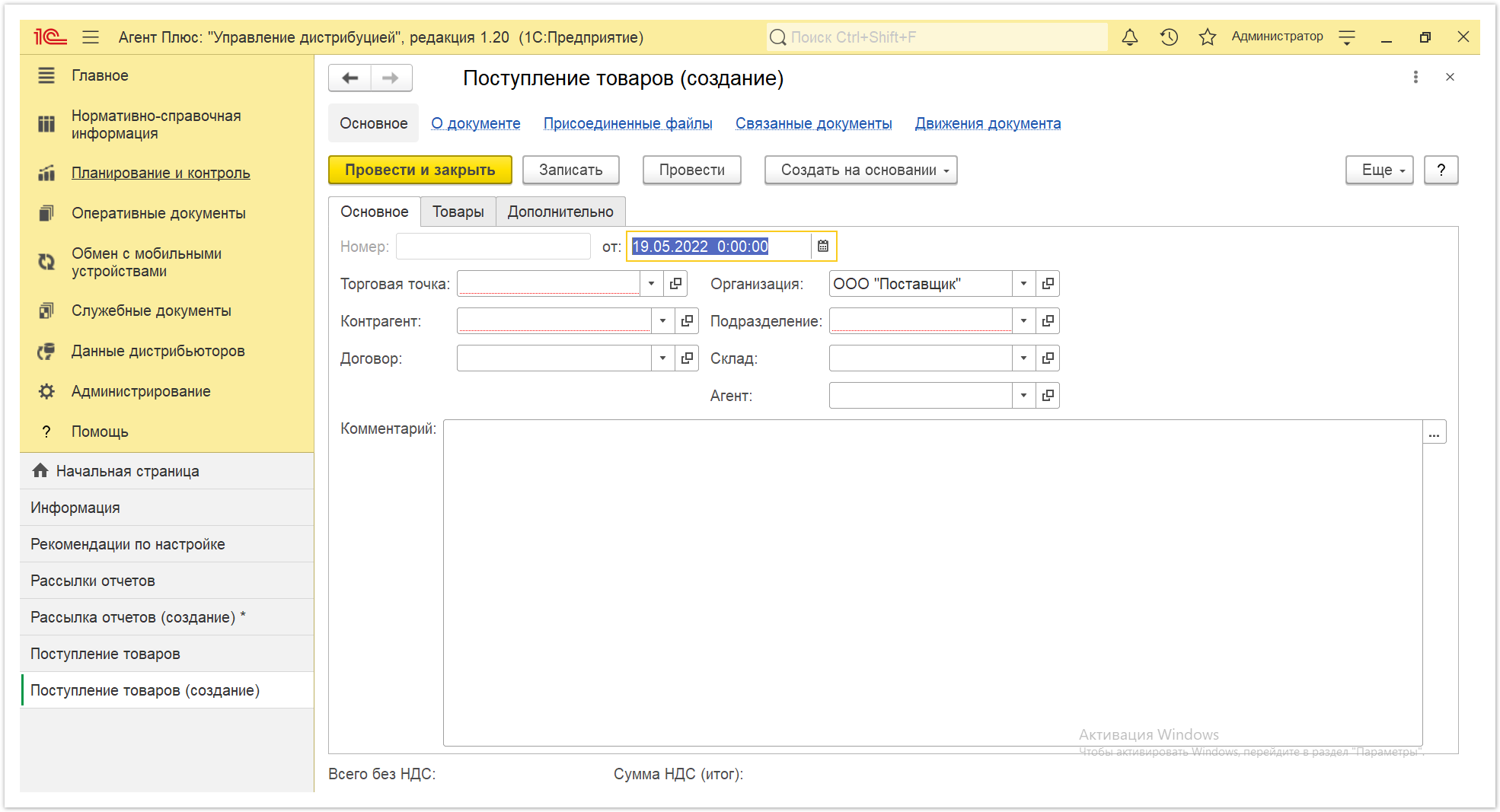Expand the comment editor with ellipsis button
This screenshot has width=1500, height=812.
1435,432
